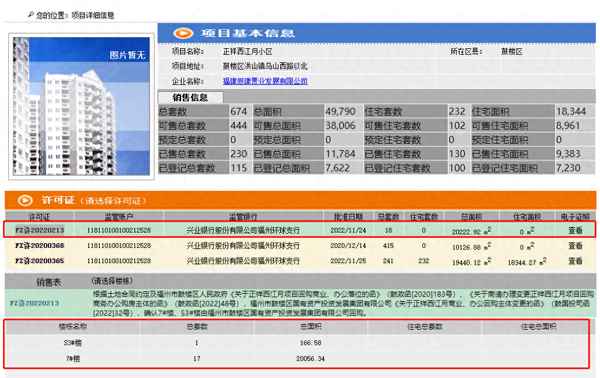Click the 总套数 value 674

point(238,111)
